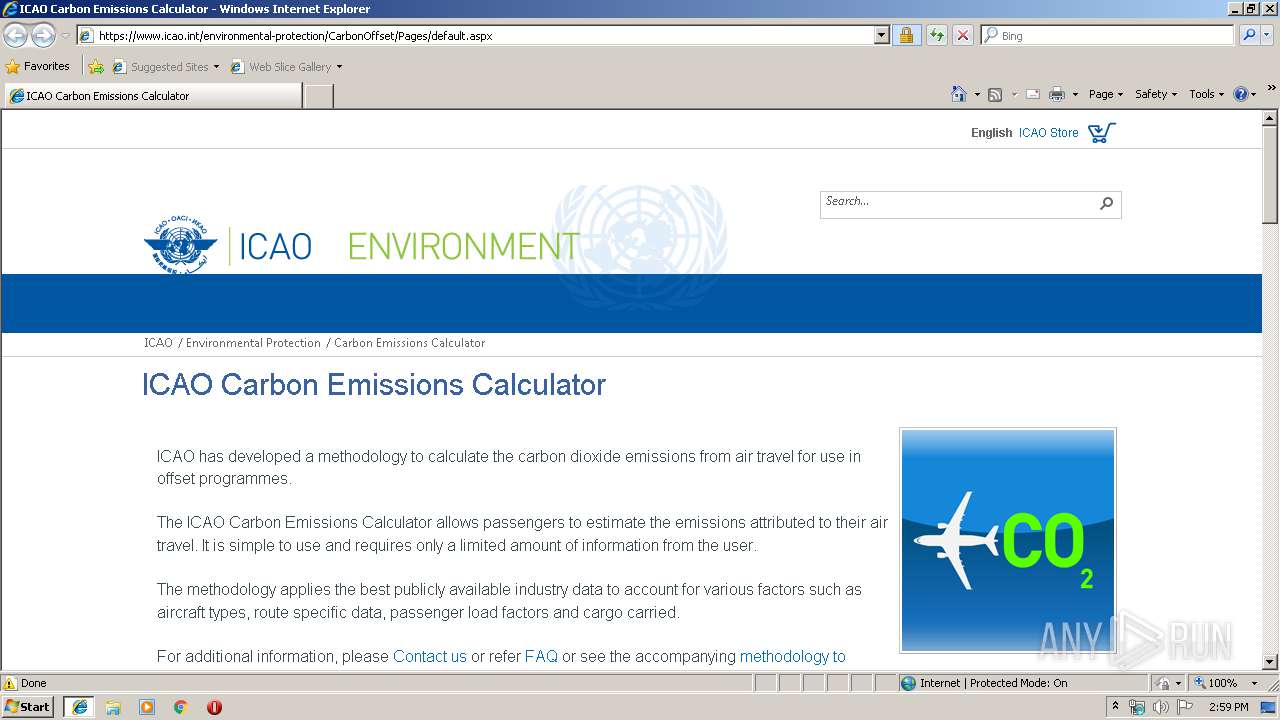The height and width of the screenshot is (720, 1280).
Task: Refresh the page with the green arrows icon
Action: pyautogui.click(x=936, y=36)
